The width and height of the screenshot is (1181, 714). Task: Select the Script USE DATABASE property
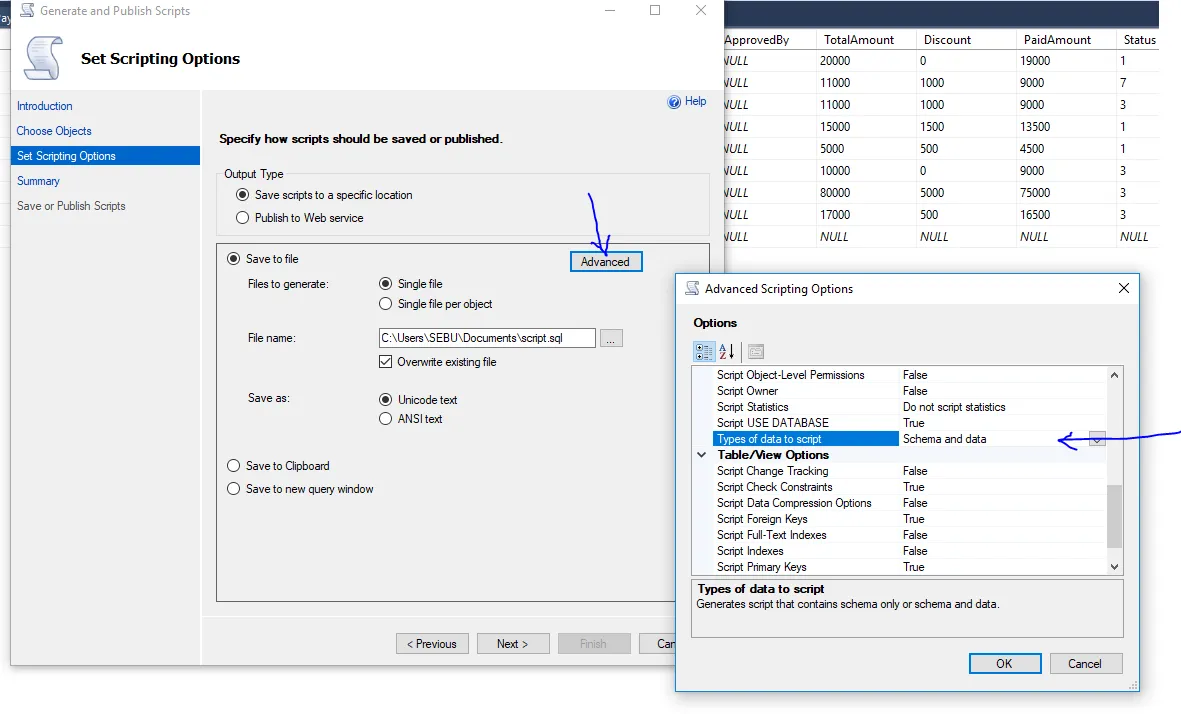[x=909, y=423]
